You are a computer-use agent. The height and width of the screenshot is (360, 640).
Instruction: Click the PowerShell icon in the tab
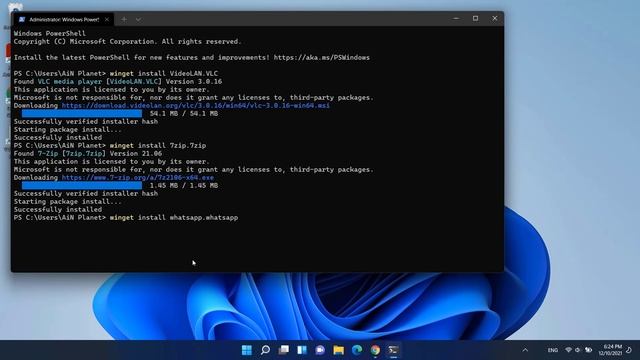22,19
